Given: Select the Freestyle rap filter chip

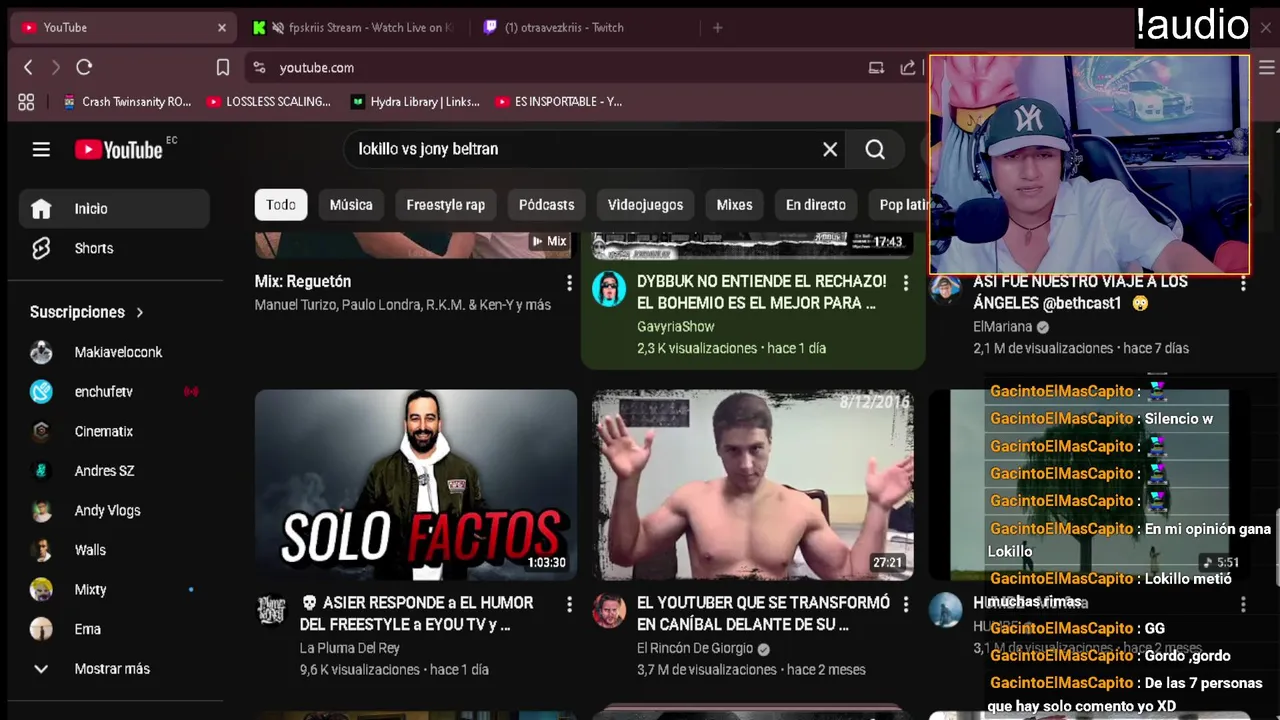Looking at the screenshot, I should point(446,204).
